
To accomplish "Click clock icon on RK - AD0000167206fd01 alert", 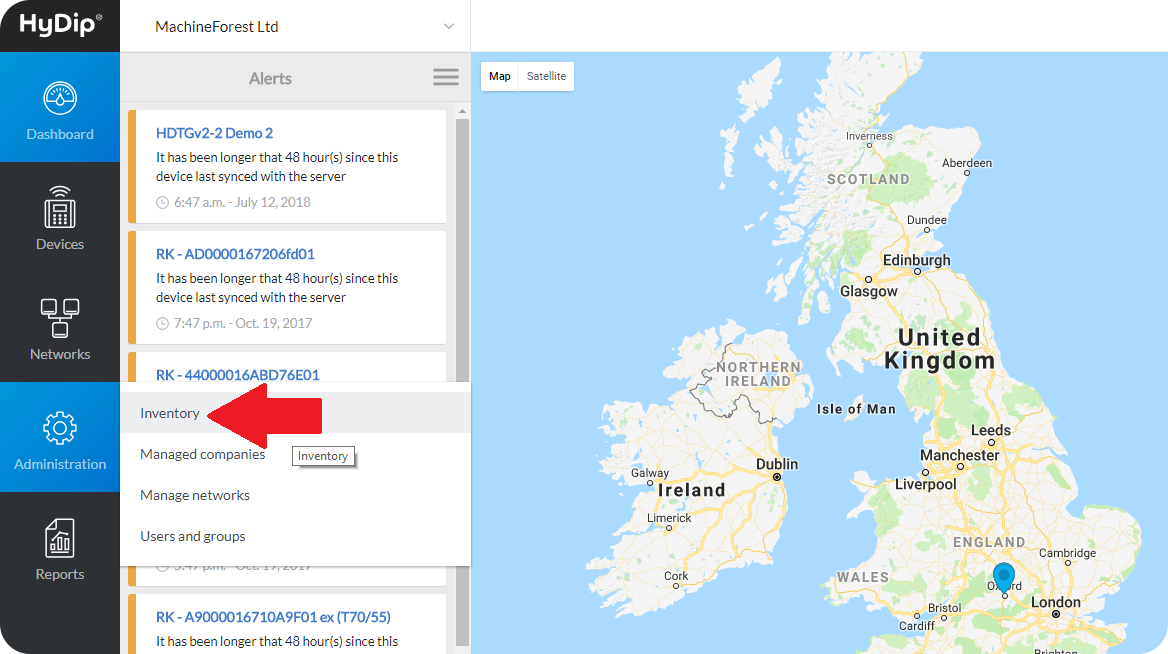I will pyautogui.click(x=162, y=323).
